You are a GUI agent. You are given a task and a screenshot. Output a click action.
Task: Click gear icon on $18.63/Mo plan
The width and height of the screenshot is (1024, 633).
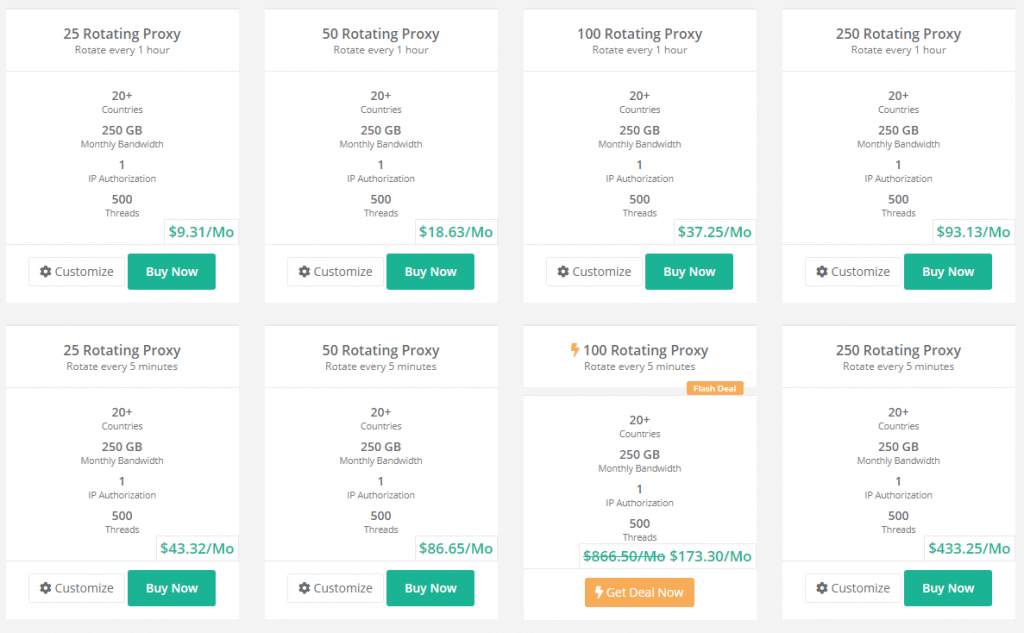[x=304, y=271]
